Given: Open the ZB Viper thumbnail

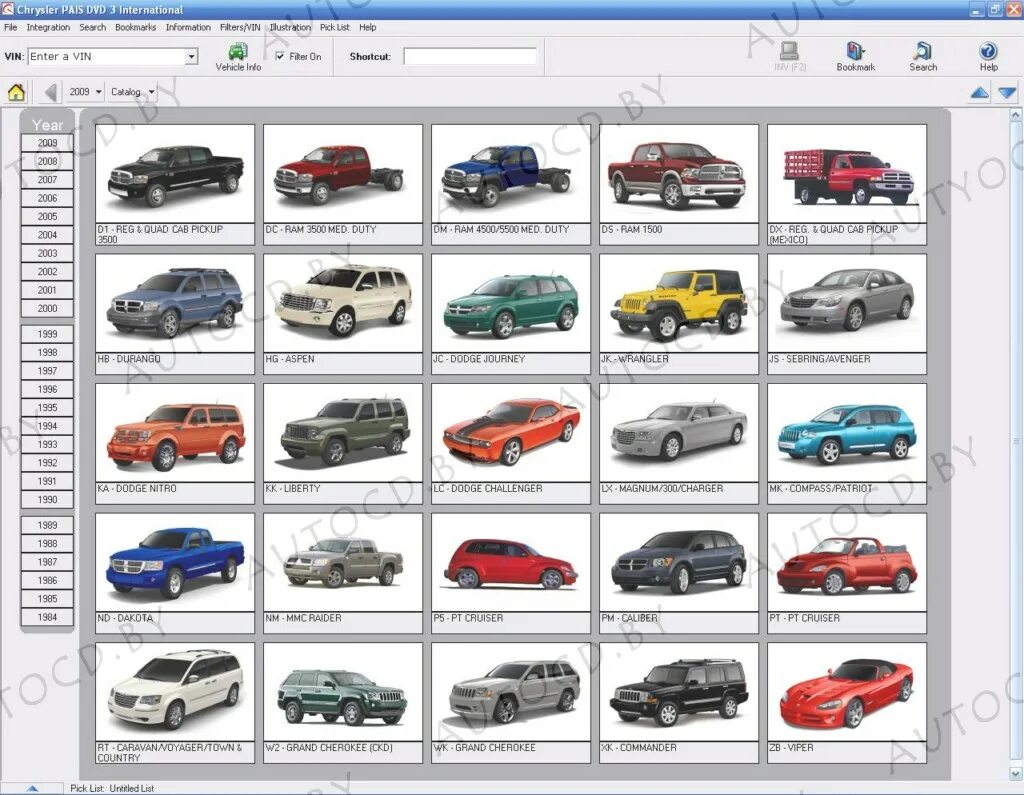Looking at the screenshot, I should (847, 692).
